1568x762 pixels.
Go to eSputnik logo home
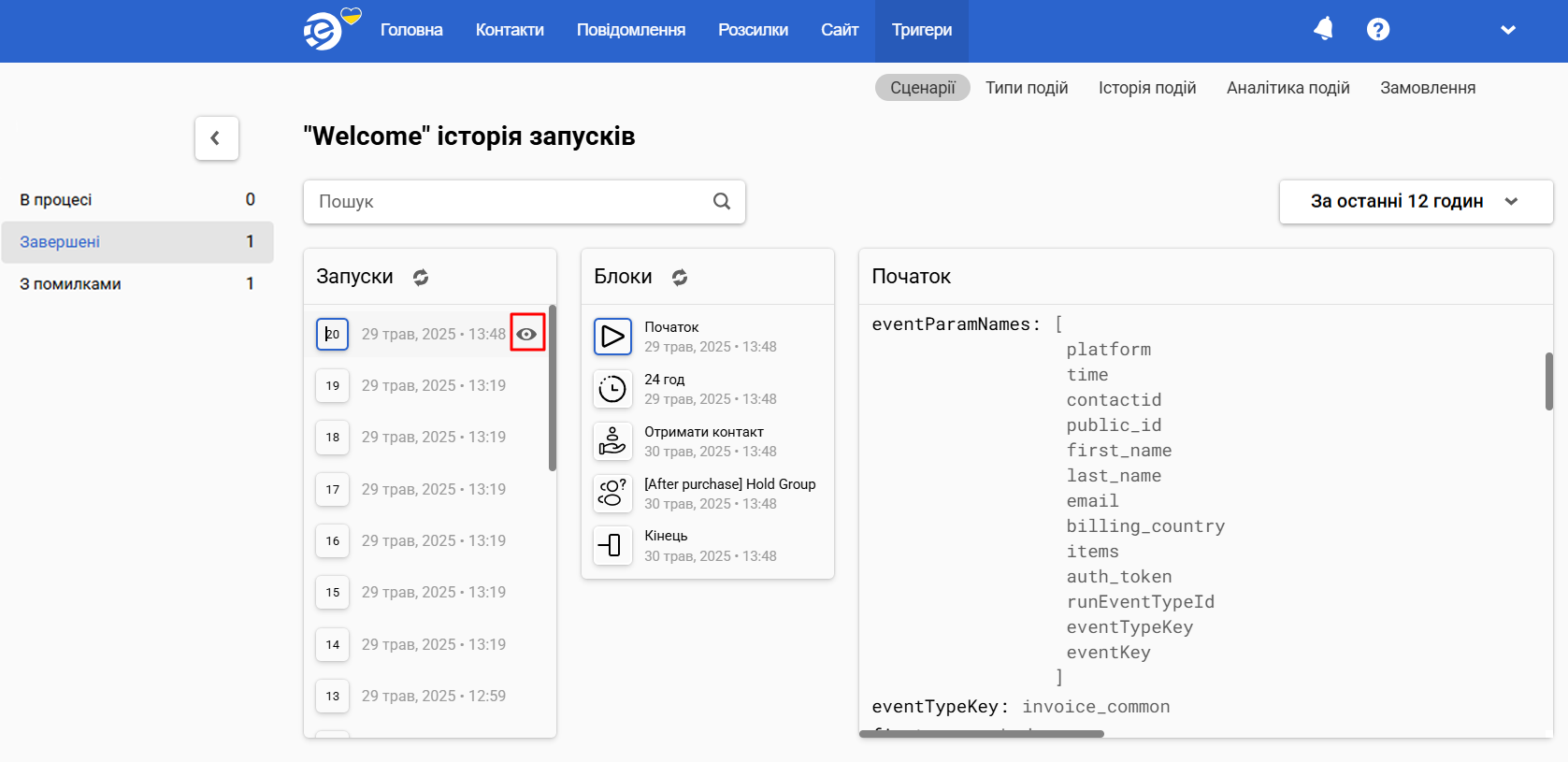click(330, 29)
